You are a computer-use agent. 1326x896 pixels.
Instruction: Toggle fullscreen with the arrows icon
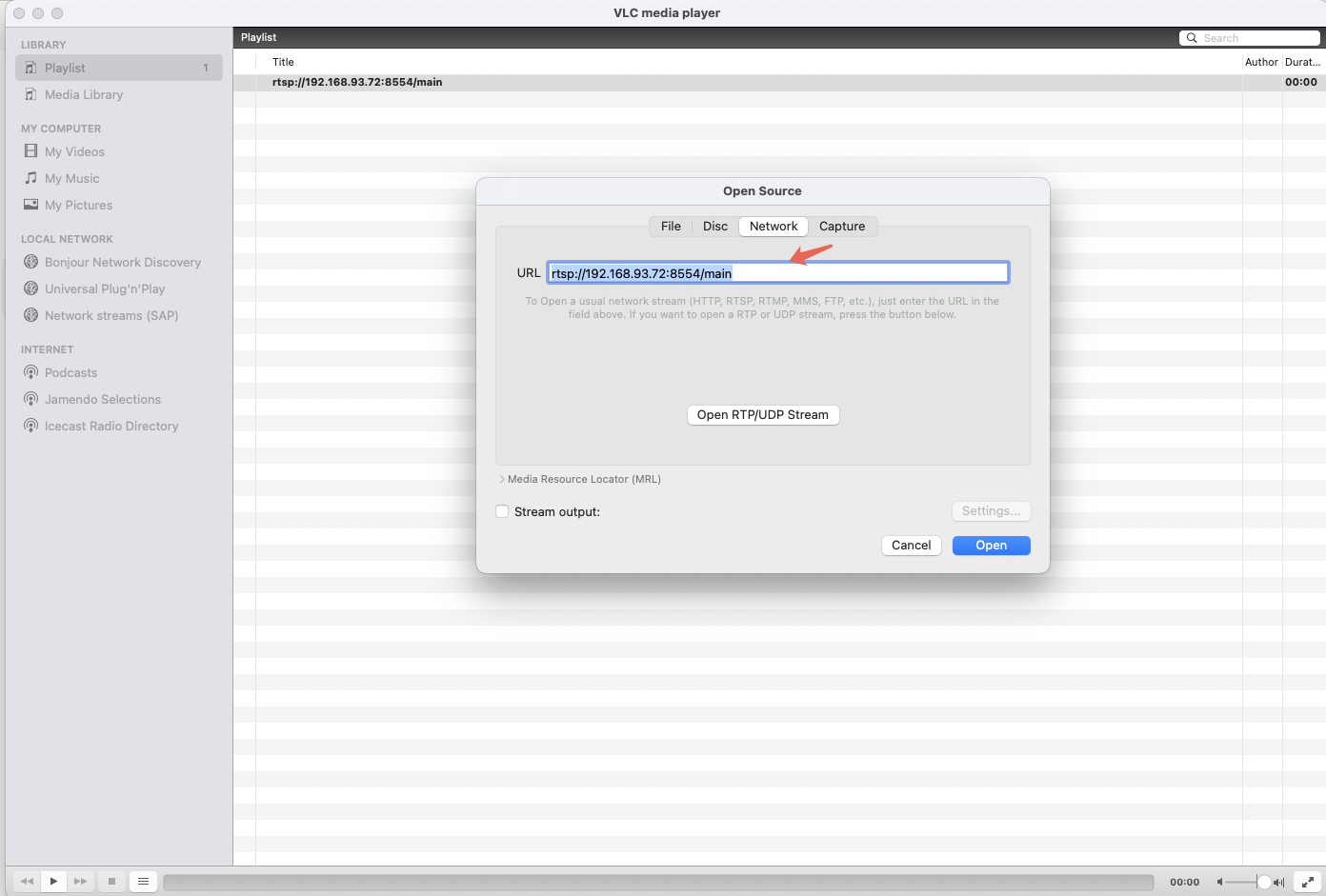1308,882
